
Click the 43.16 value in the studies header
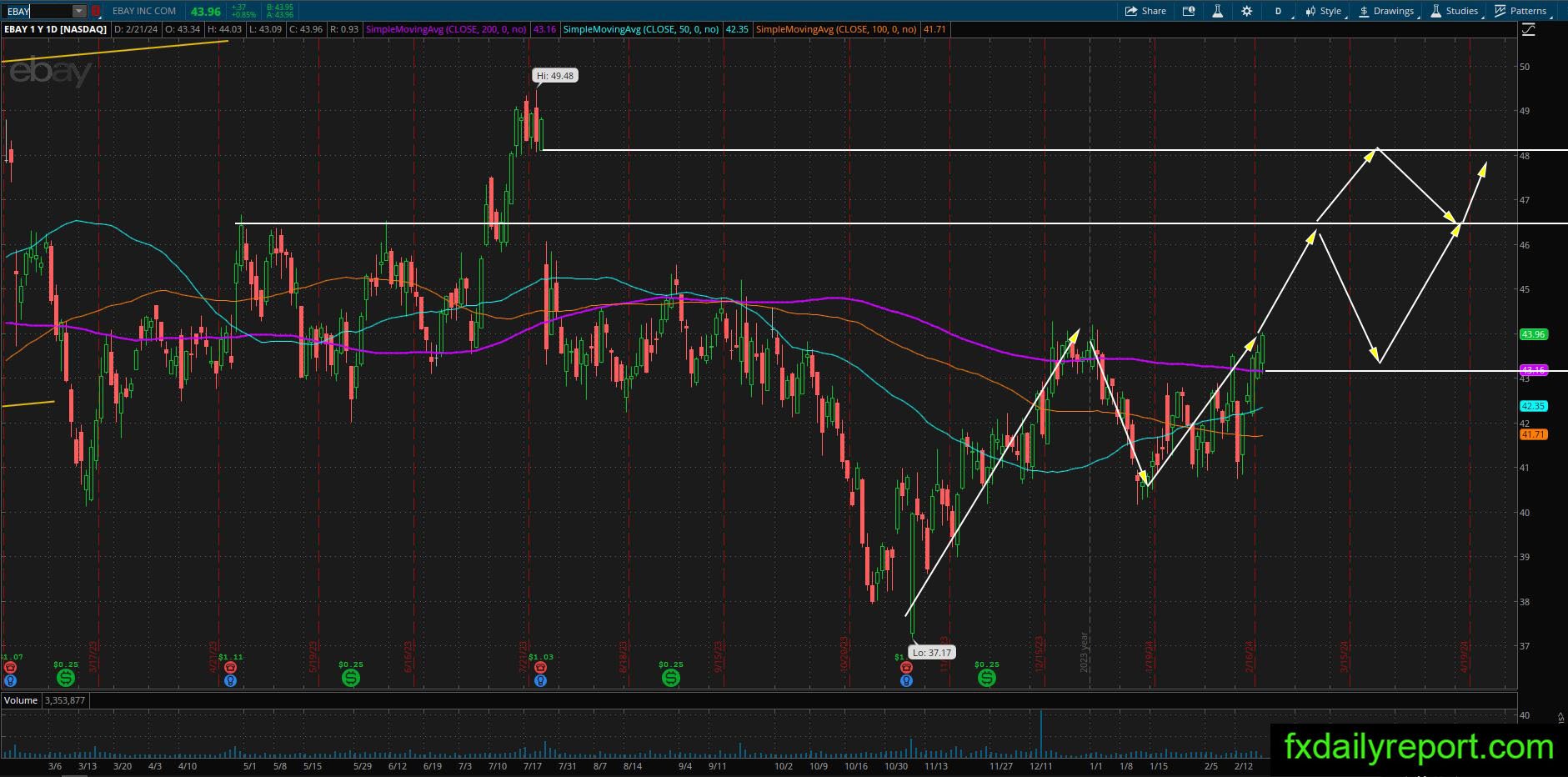coord(544,29)
